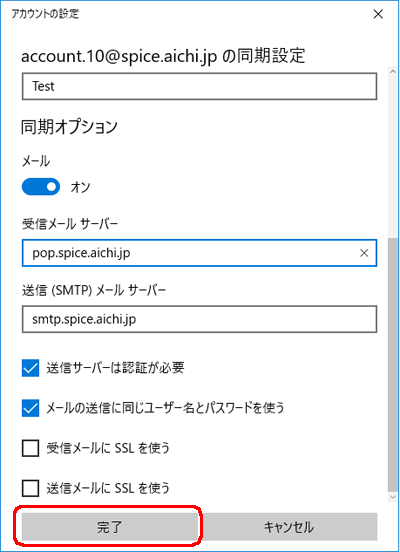Clear the incoming mail server field text
This screenshot has width=400, height=552.
tap(364, 253)
